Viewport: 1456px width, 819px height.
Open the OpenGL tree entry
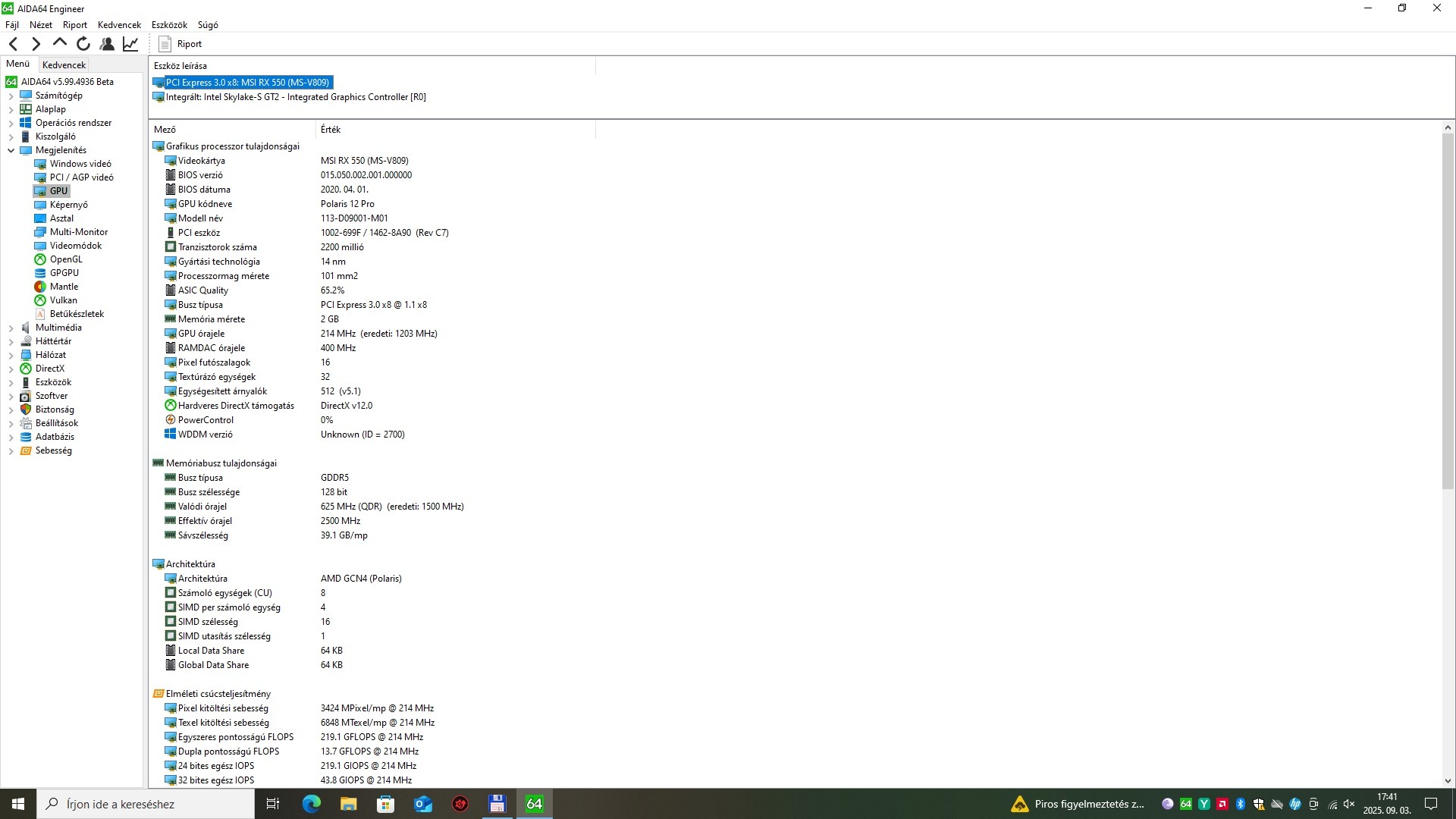(x=65, y=259)
